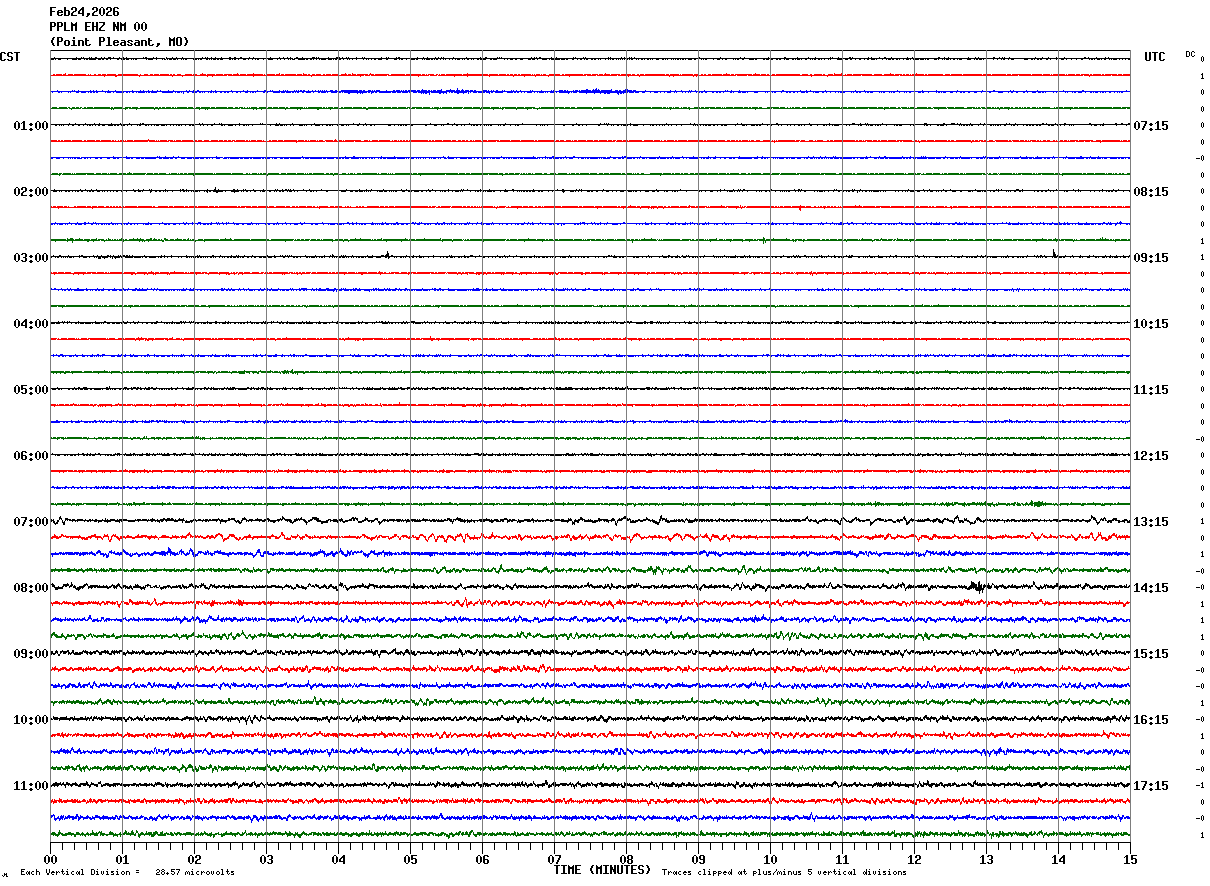Click the '14:15' UTC row label
Image resolution: width=1210 pixels, height=886 pixels.
click(1151, 588)
